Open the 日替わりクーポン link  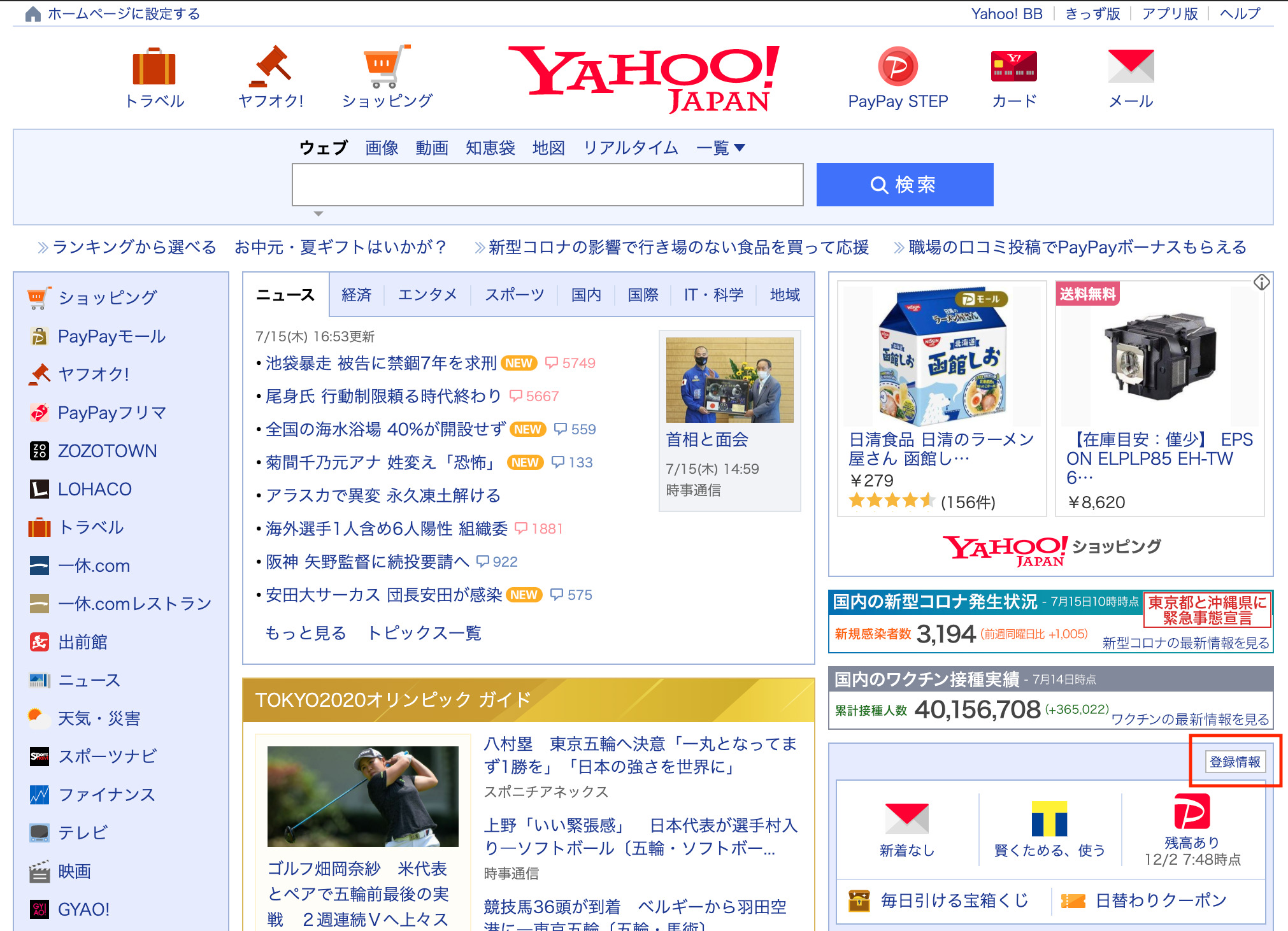point(1161,900)
